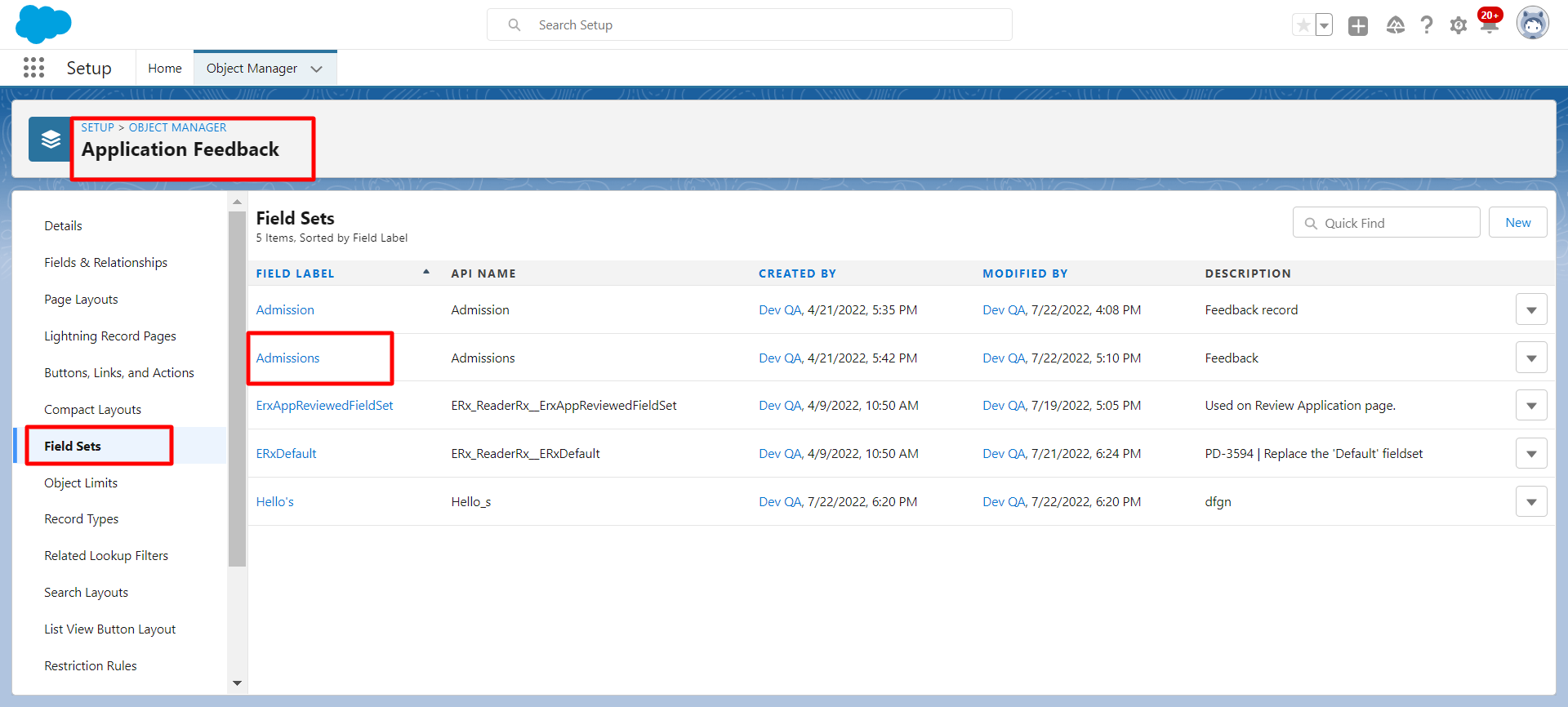Expand the Object Manager tab chevron
Screen dimensions: 1568x707
(317, 69)
